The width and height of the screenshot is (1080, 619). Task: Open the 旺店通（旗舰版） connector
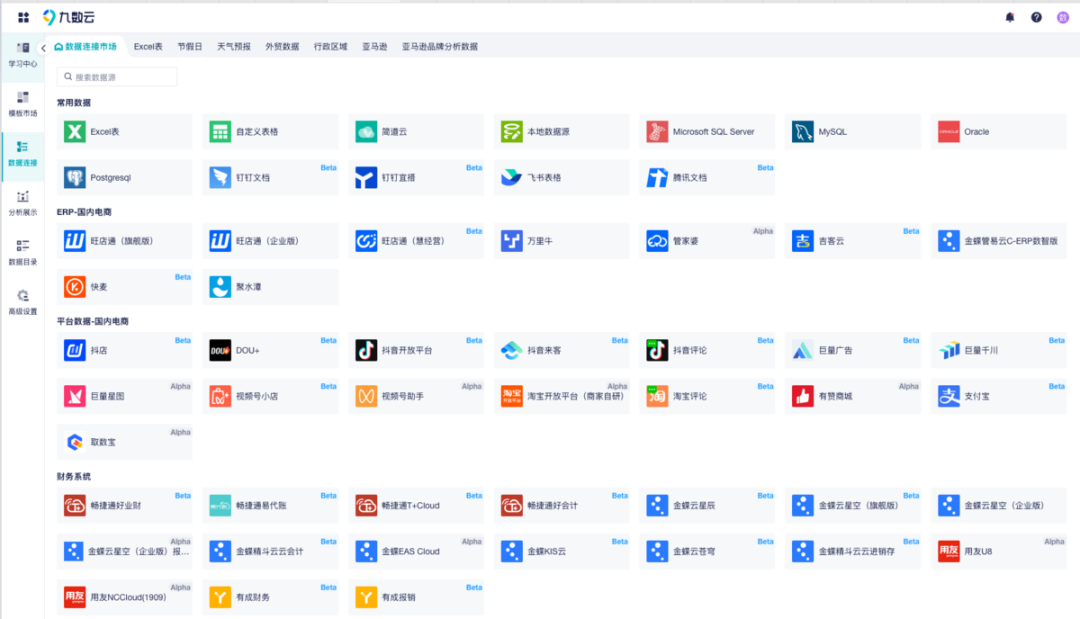125,241
